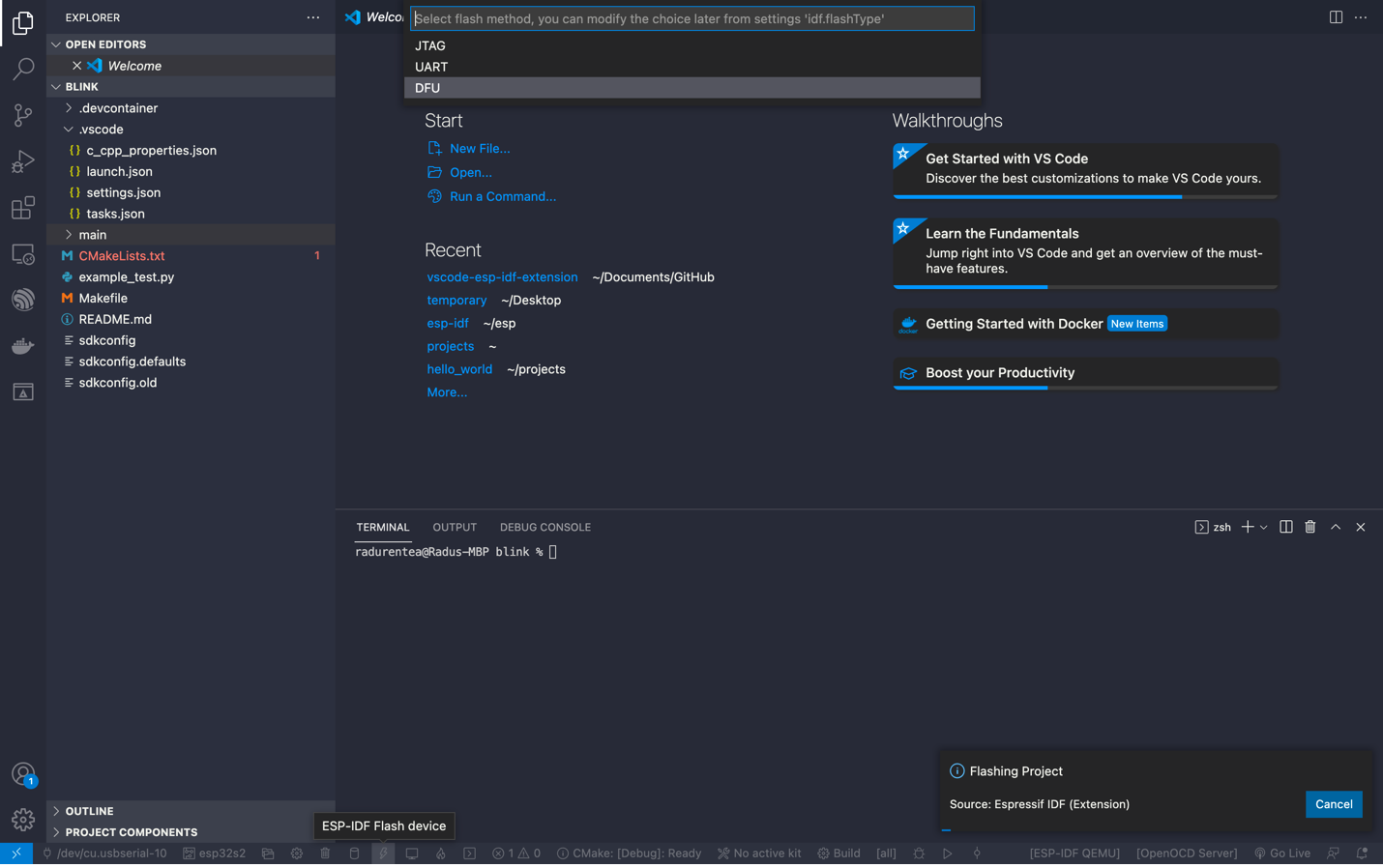Viewport: 1383px width, 868px height.
Task: Split the terminal panel
Action: pos(1285,527)
